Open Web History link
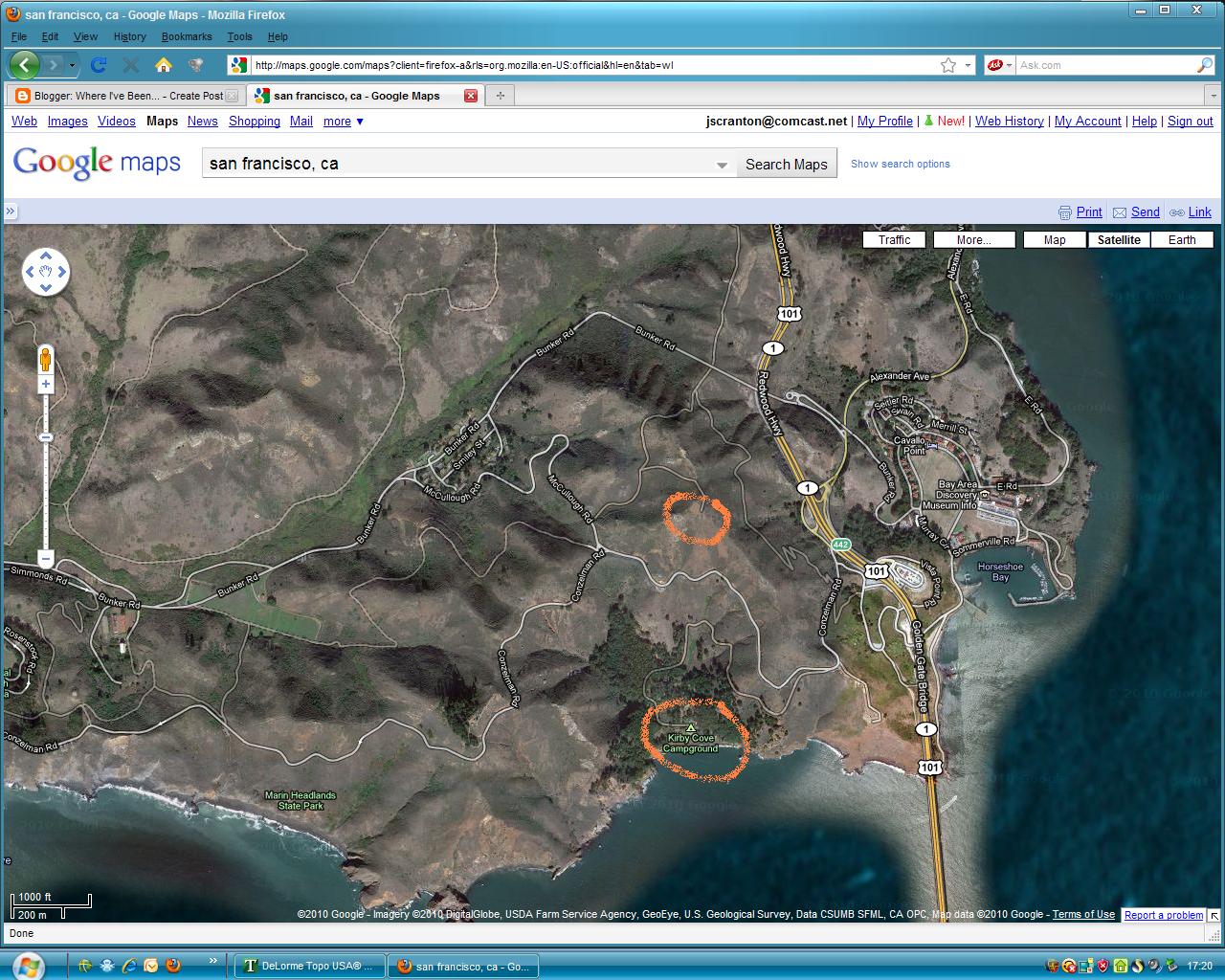Viewport: 1225px width, 980px height. pos(1010,121)
